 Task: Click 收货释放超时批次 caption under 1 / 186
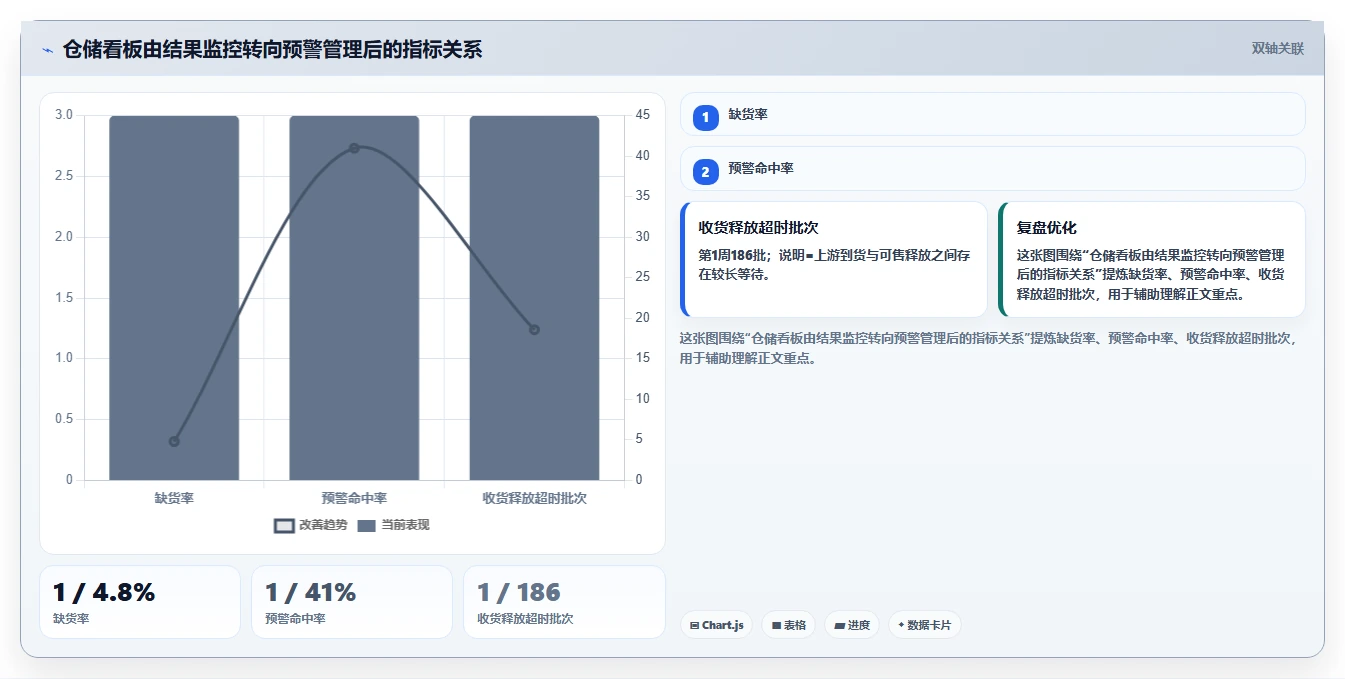pyautogui.click(x=525, y=619)
